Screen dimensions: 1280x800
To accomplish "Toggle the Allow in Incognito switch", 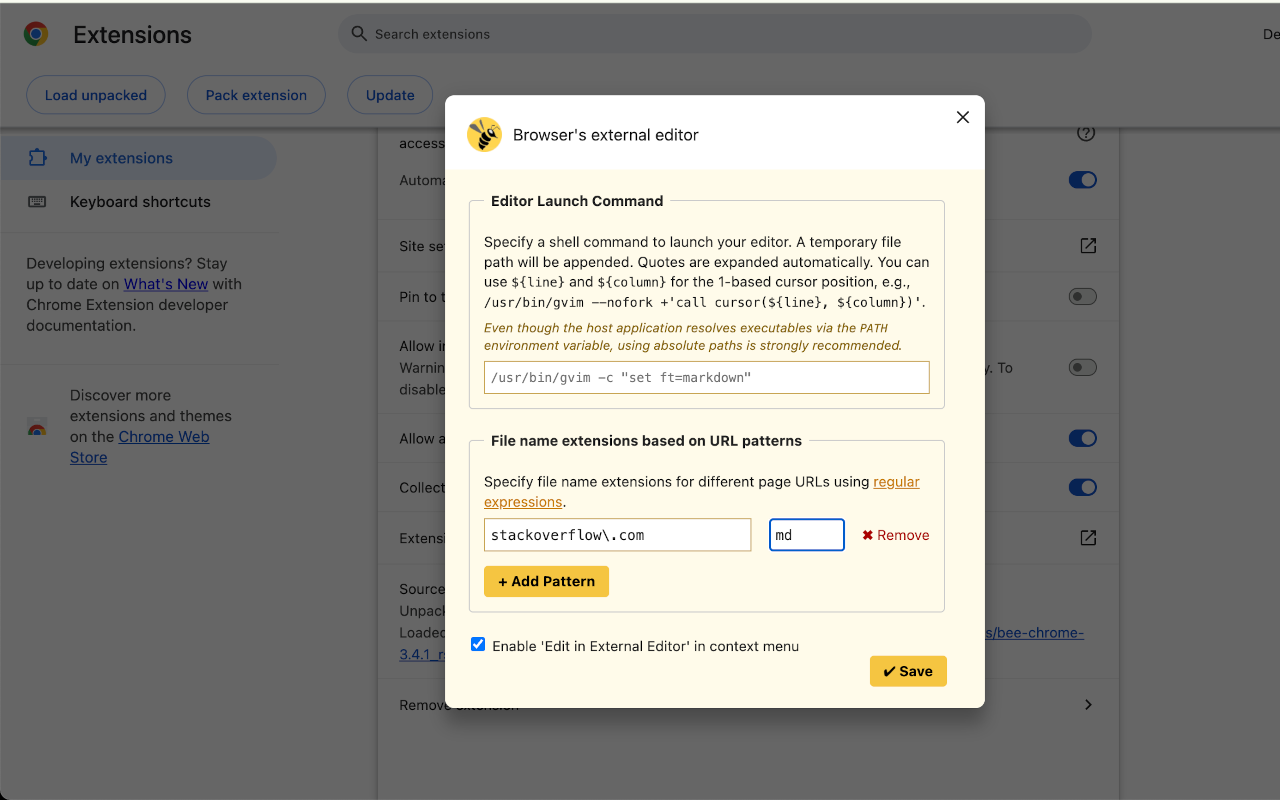I will point(1083,368).
